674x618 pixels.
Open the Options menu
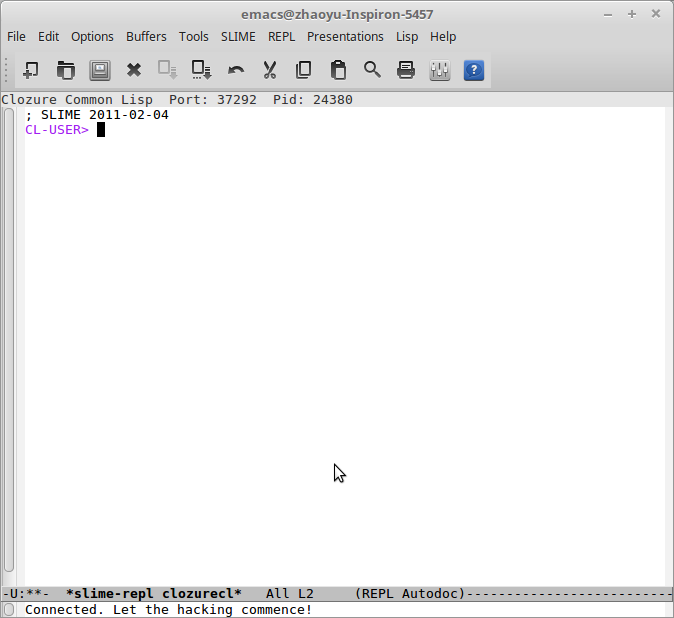tap(92, 37)
